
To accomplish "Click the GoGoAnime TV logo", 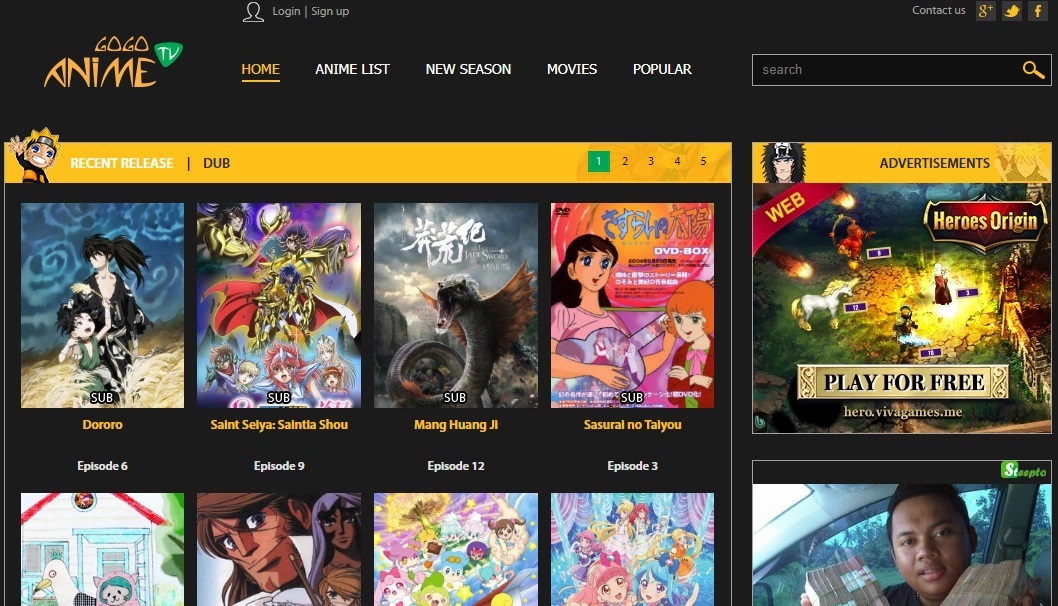I will 113,63.
